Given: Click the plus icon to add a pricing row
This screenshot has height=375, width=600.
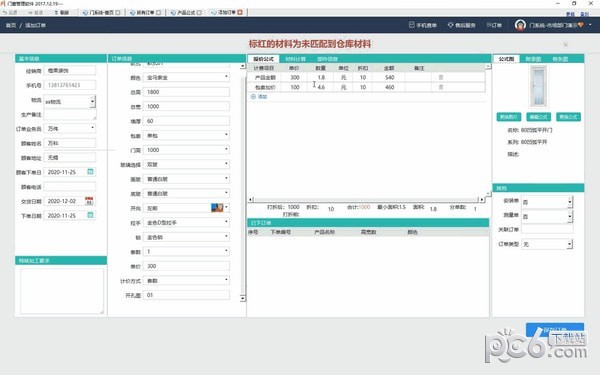Looking at the screenshot, I should click(253, 97).
